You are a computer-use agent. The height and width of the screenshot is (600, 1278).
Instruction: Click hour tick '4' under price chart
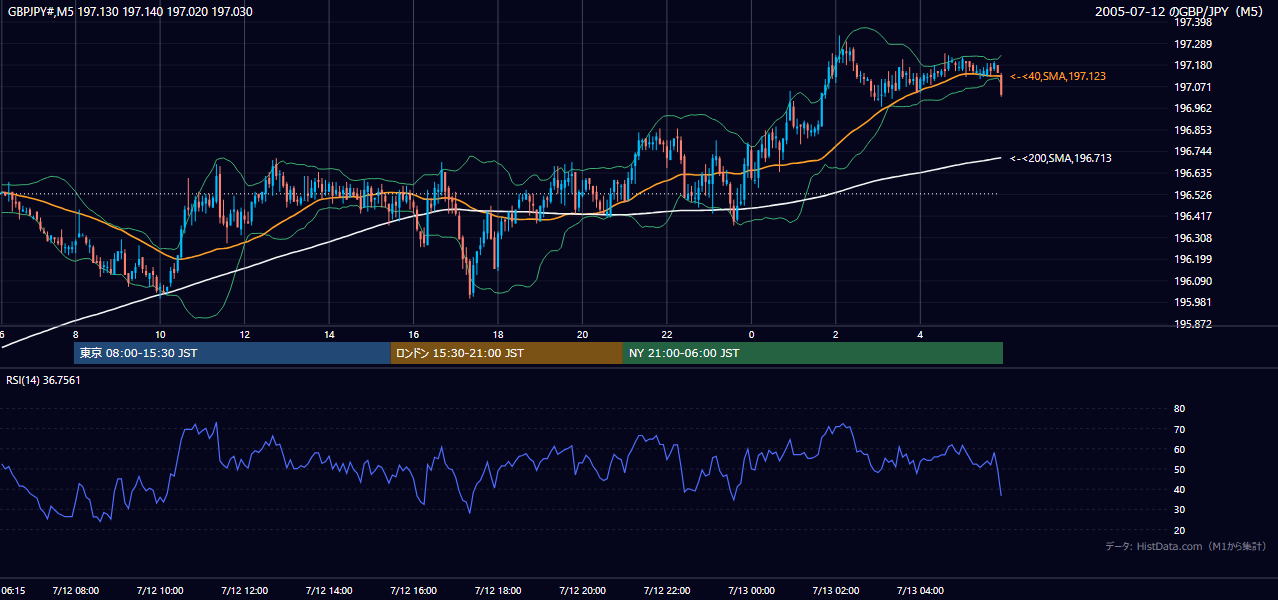coord(920,334)
